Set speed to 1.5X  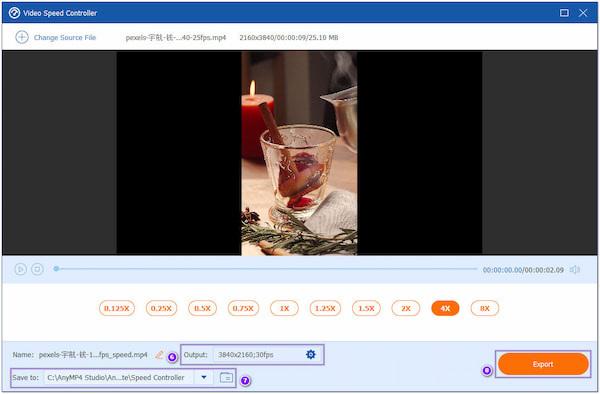(366, 308)
